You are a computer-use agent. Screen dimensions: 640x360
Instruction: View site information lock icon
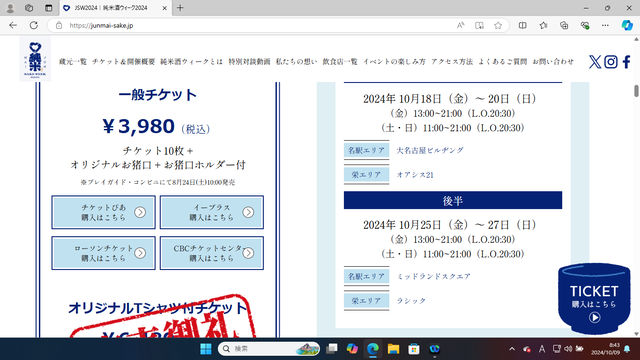point(59,25)
